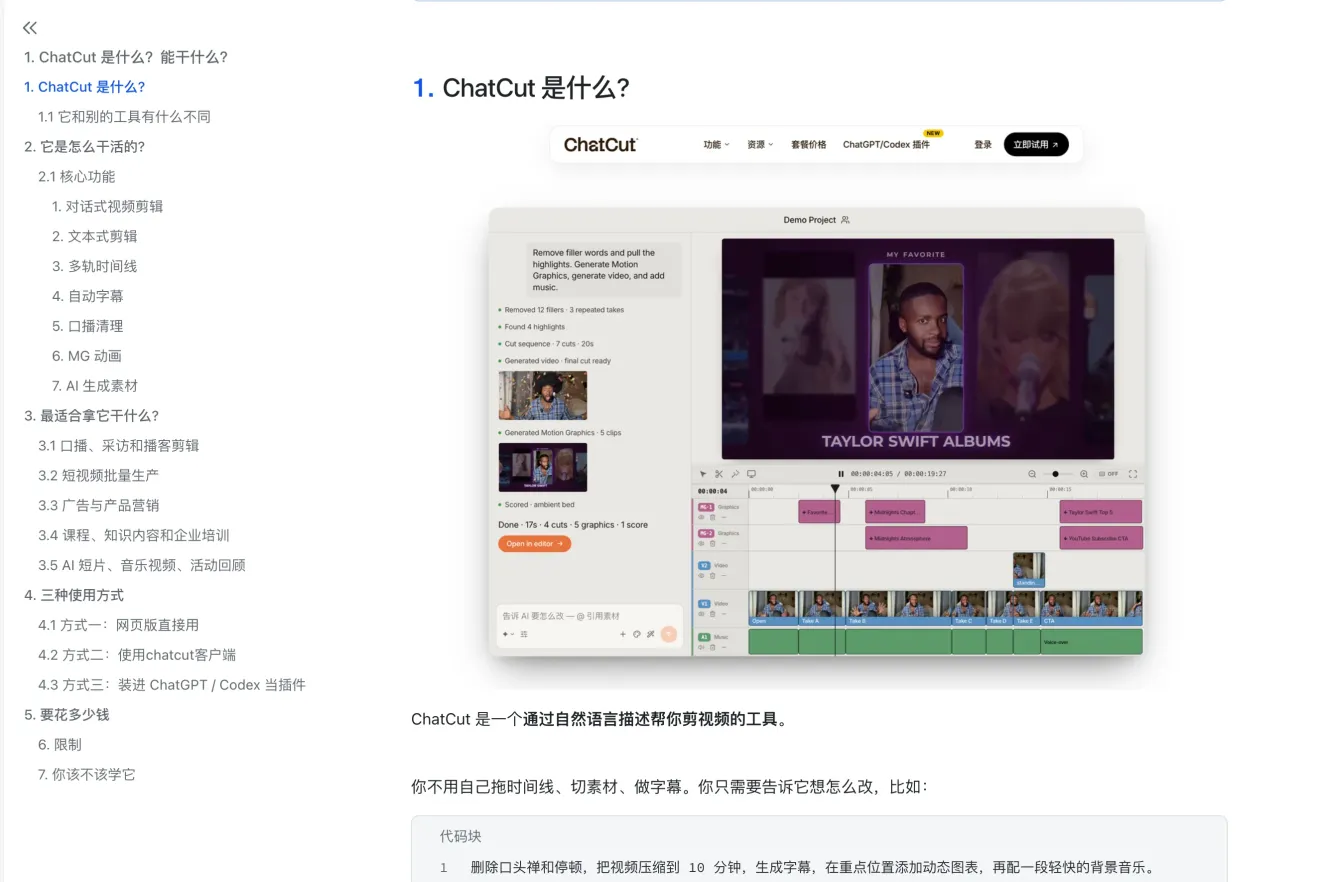Image resolution: width=1320 pixels, height=882 pixels.
Task: Click the fullscreen icon in timeline toolbar
Action: point(1133,474)
